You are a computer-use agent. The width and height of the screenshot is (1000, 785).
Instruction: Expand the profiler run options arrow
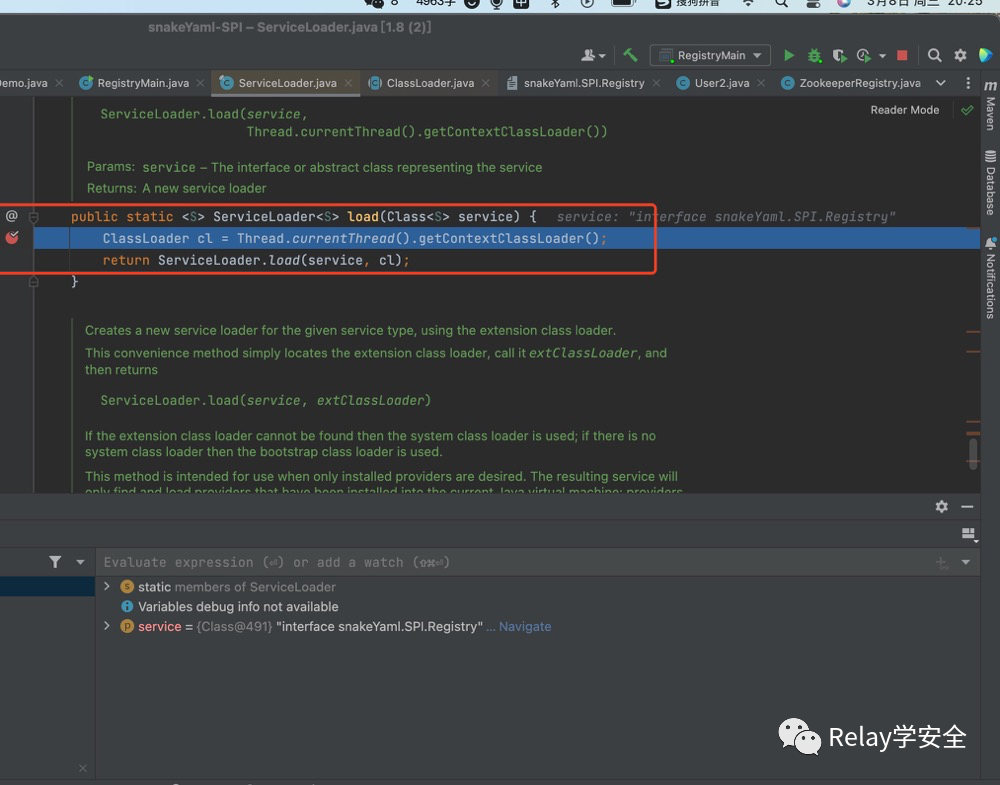[x=882, y=56]
